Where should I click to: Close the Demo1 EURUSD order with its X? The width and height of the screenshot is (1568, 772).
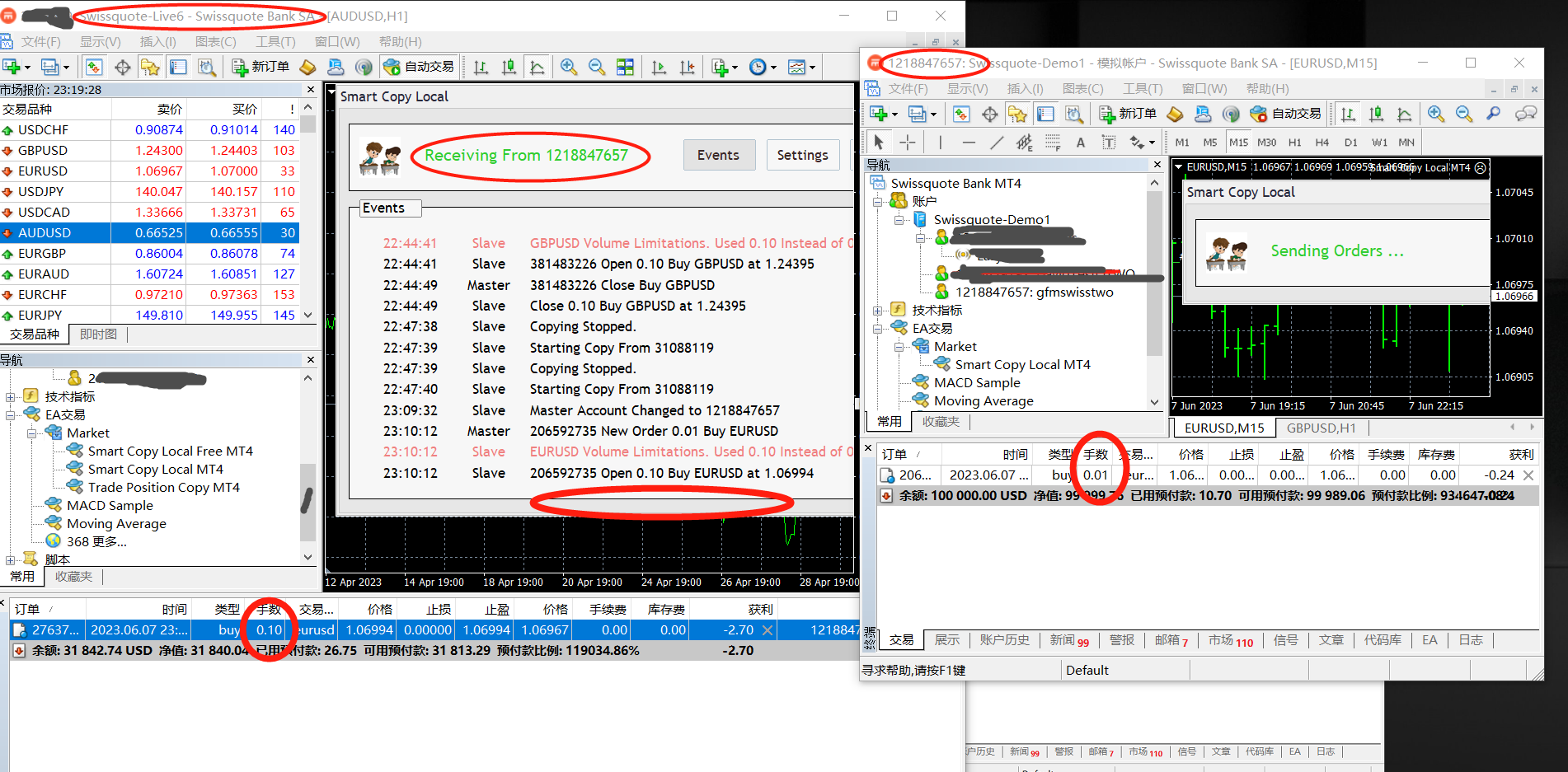(1528, 475)
